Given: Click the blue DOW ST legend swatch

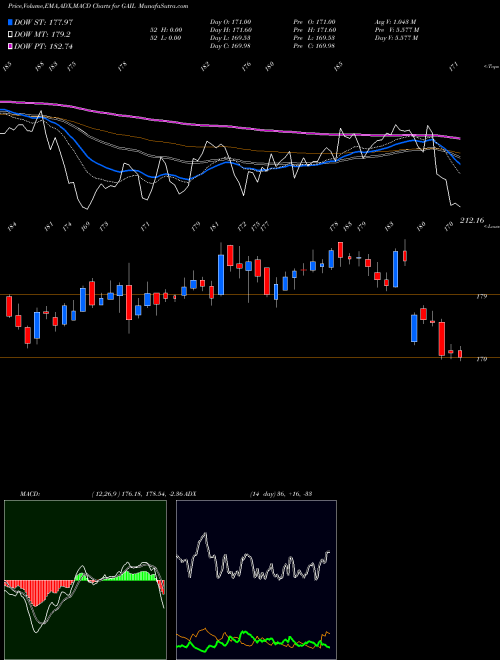Looking at the screenshot, I should click(x=11, y=22).
